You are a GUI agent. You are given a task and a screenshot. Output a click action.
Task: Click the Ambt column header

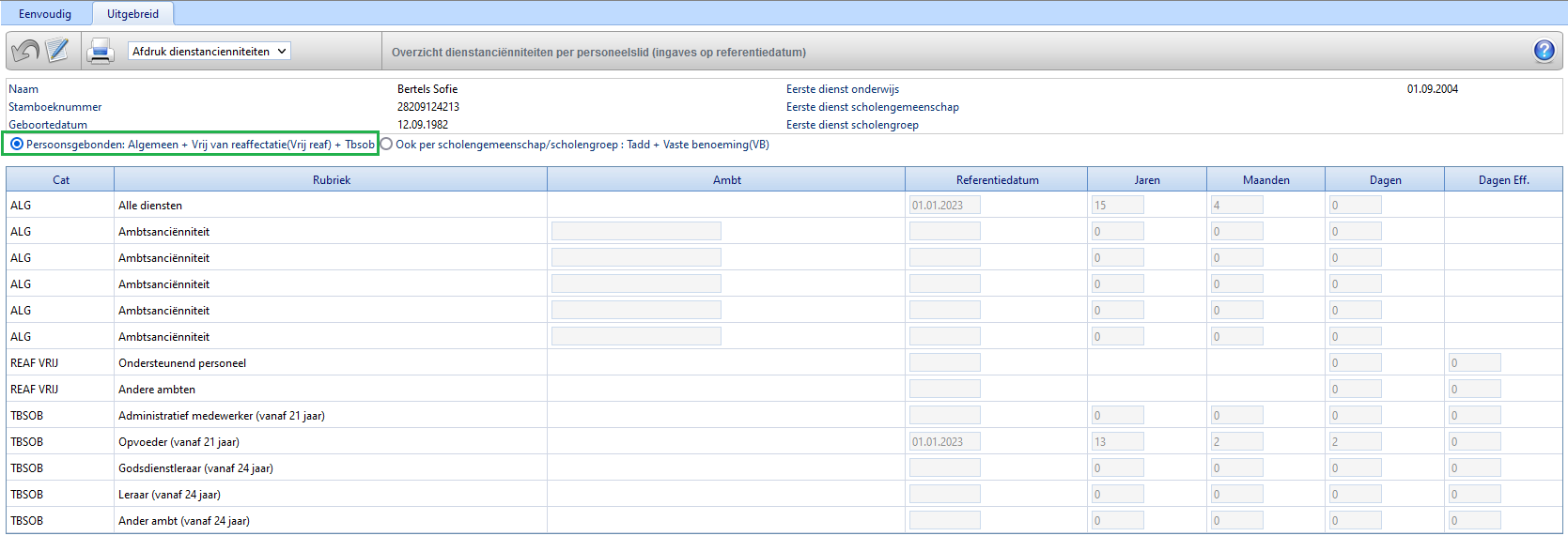coord(726,179)
